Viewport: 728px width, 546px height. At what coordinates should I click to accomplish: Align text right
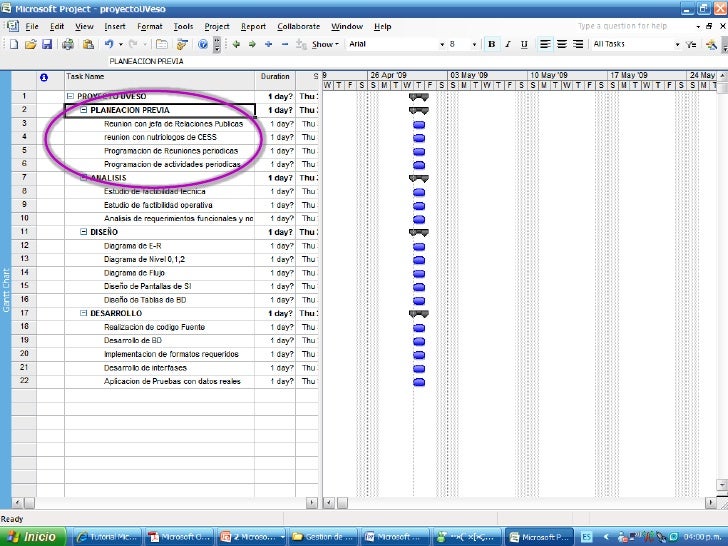[x=578, y=45]
